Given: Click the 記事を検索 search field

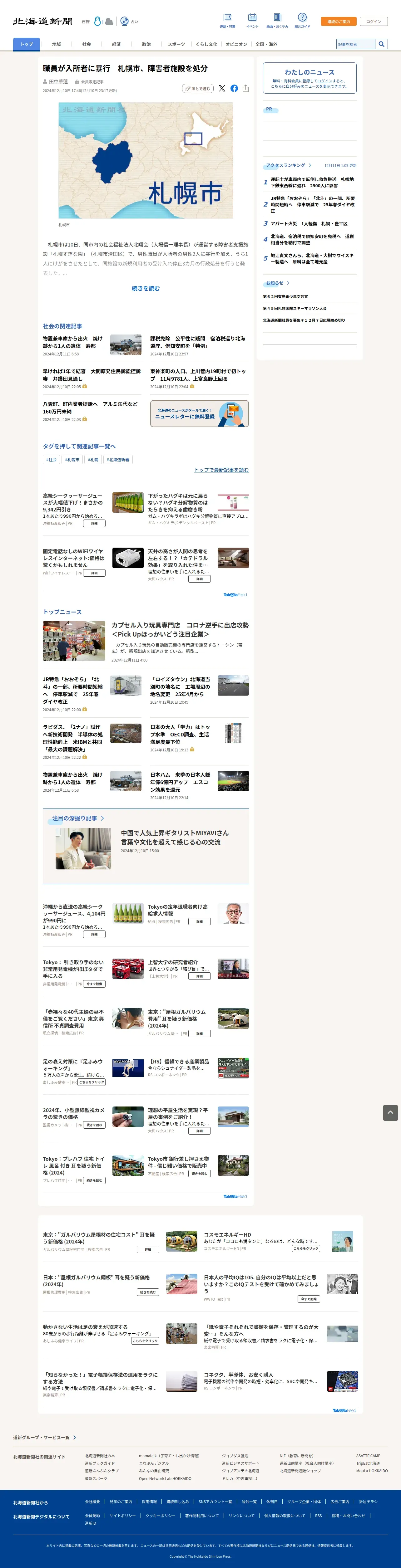Looking at the screenshot, I should click(356, 44).
